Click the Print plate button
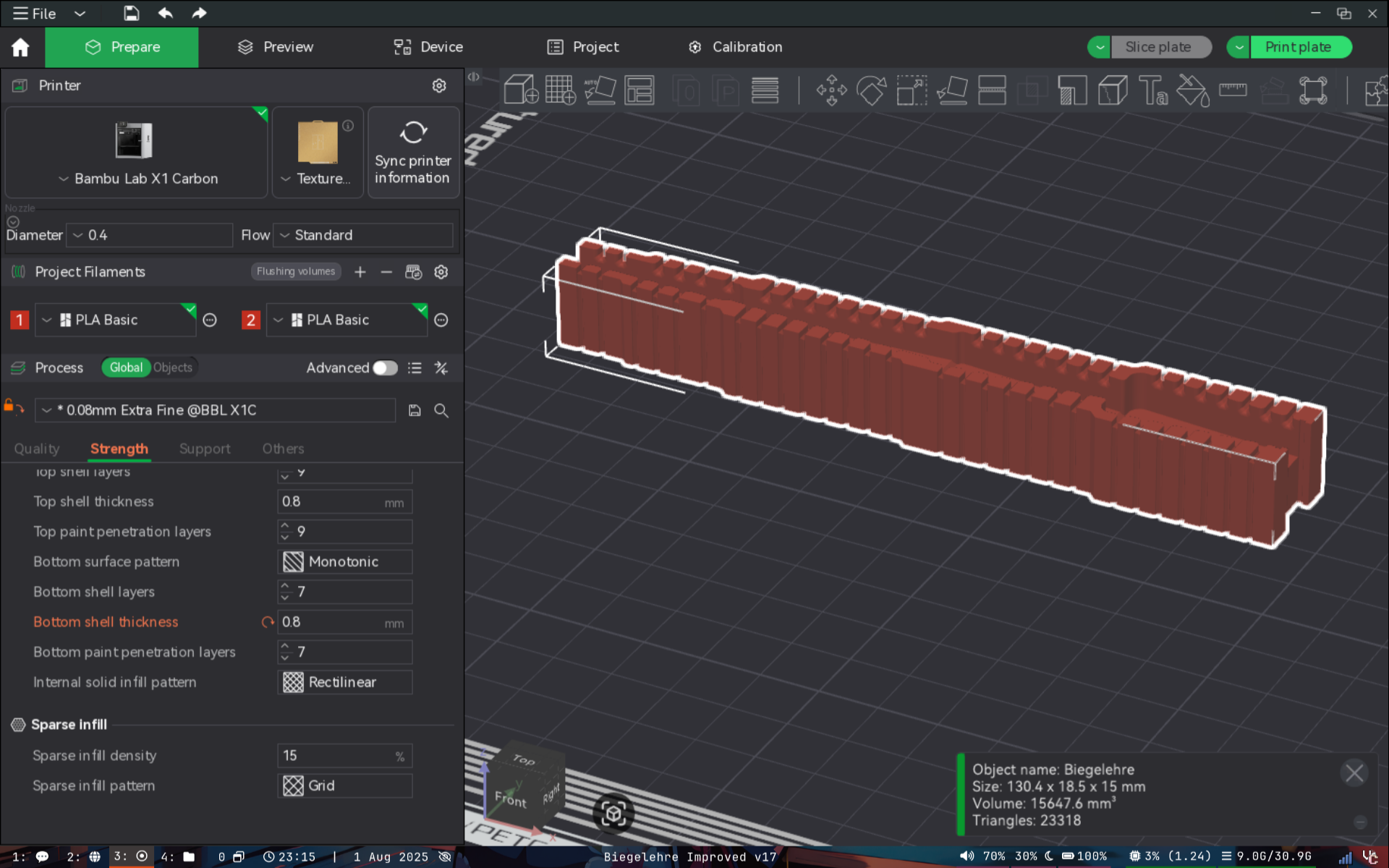This screenshot has height=868, width=1389. pyautogui.click(x=1301, y=47)
